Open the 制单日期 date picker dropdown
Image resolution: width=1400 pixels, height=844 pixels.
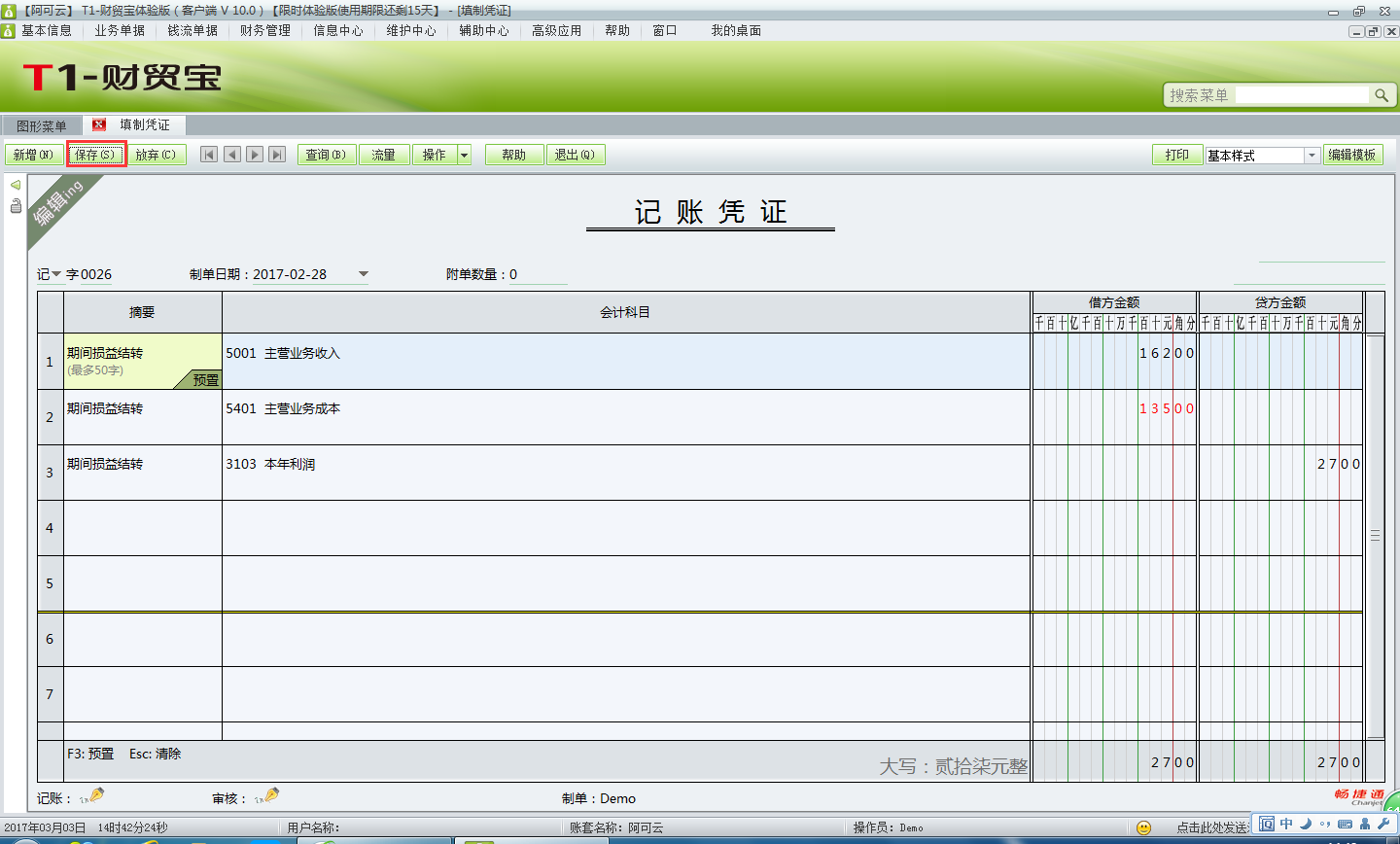[364, 273]
